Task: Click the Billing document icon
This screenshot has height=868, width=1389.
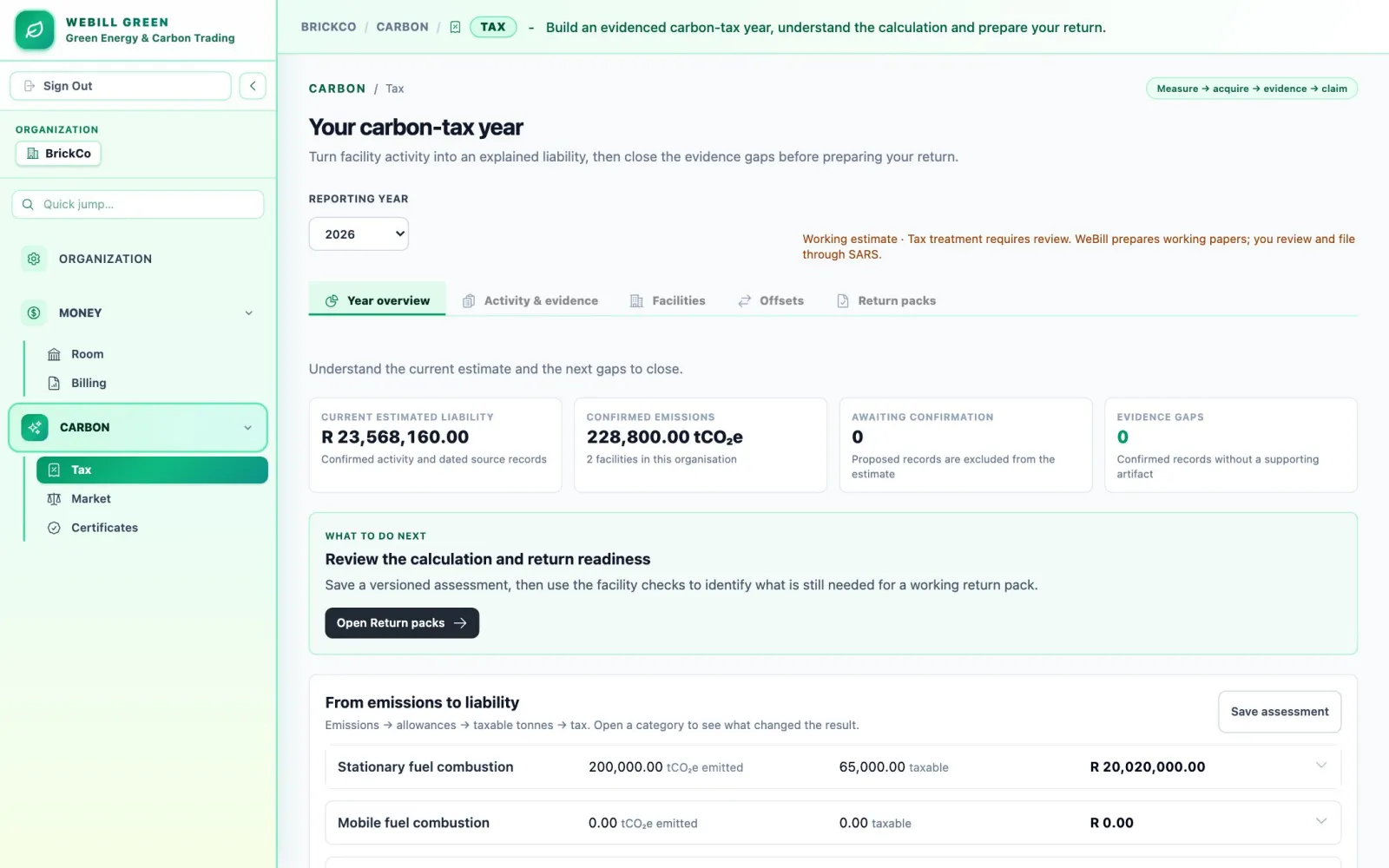Action: (54, 383)
